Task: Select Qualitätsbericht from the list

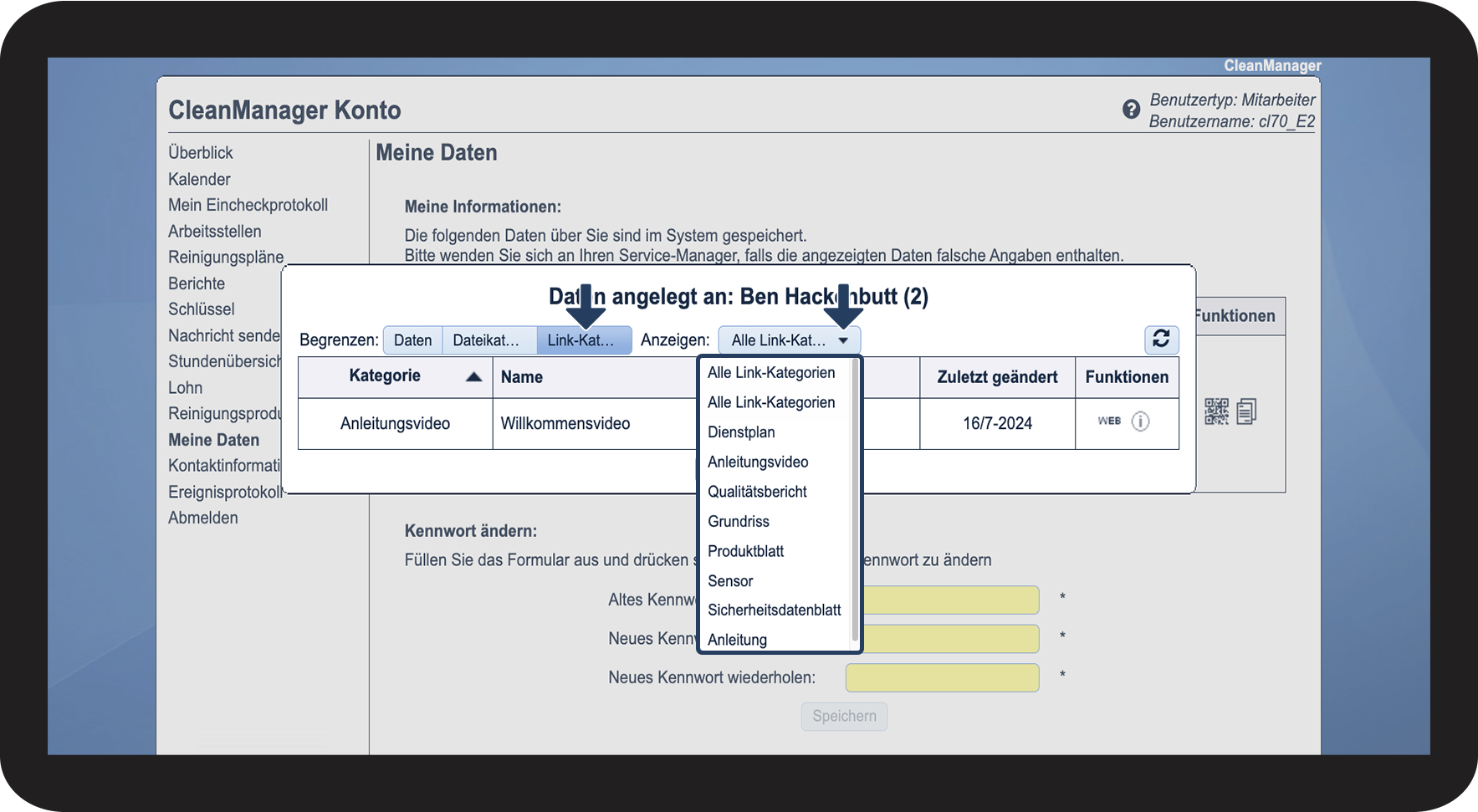Action: 757,492
